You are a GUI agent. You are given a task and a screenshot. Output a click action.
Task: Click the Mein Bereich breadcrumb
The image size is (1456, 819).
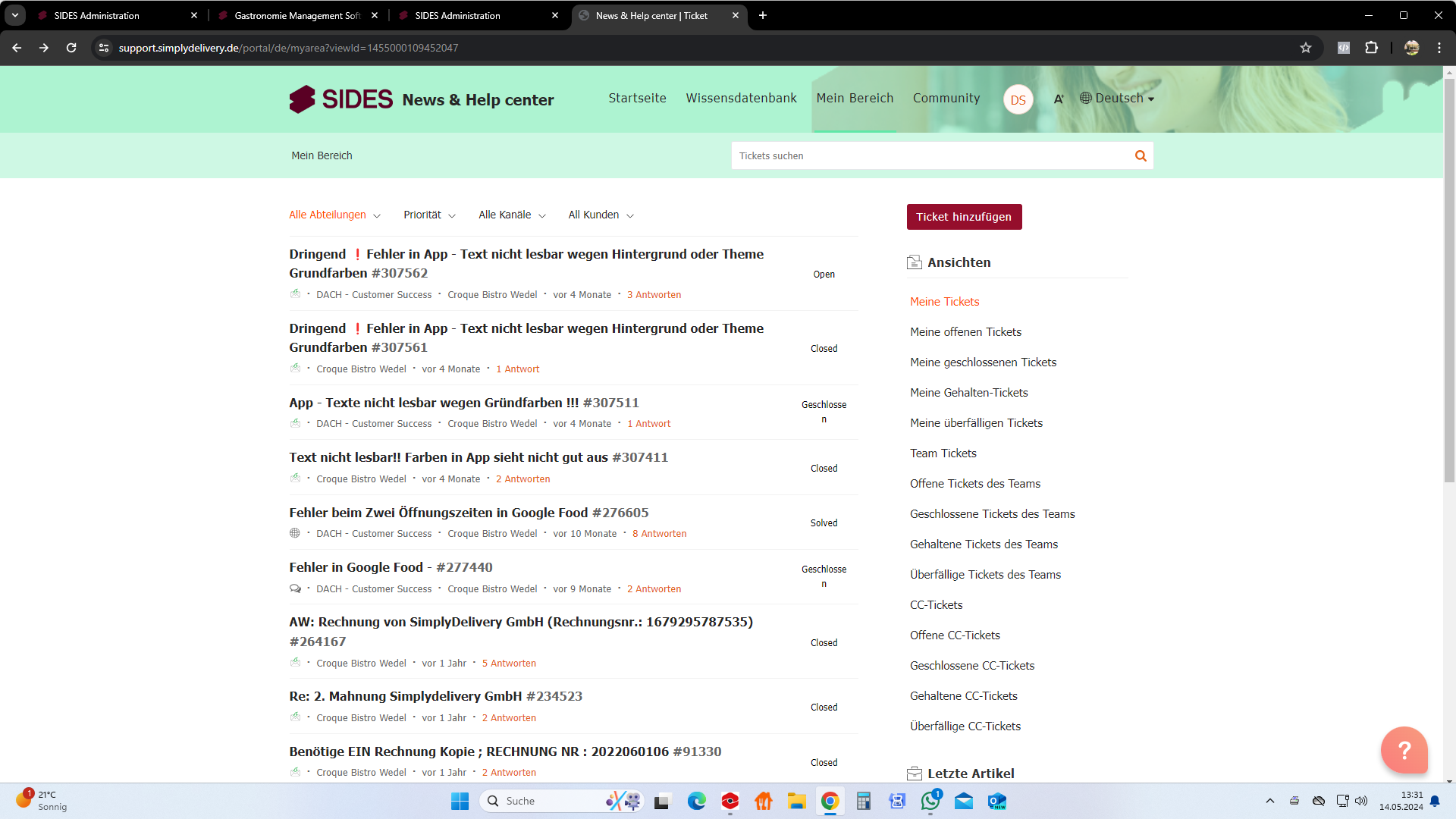[x=322, y=155]
